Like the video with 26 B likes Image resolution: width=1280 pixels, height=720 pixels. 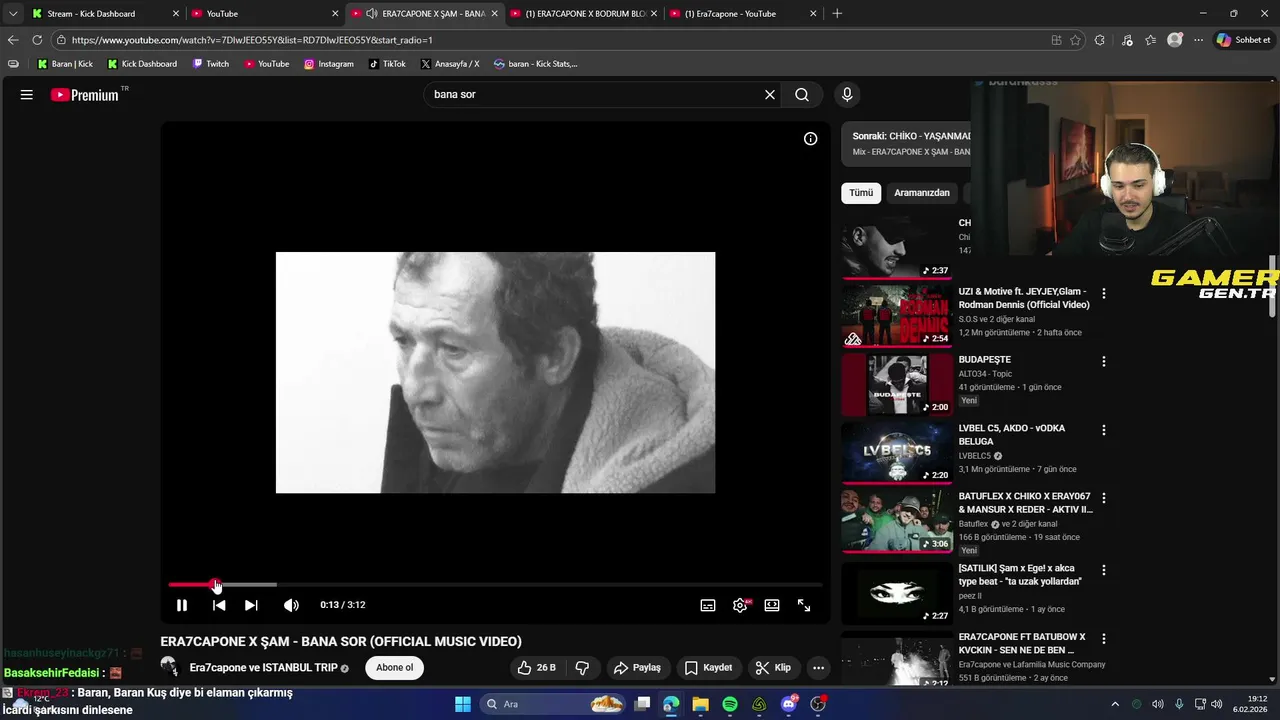[536, 668]
